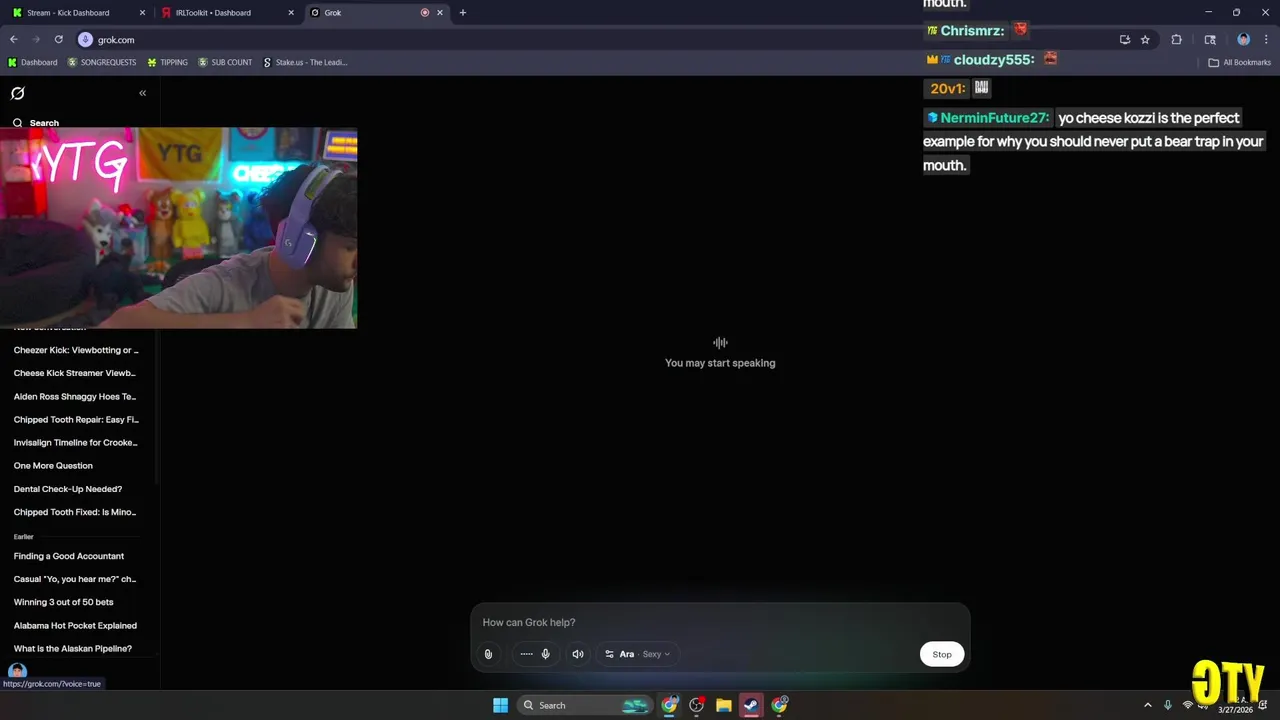Go back using the browser back arrow
The width and height of the screenshot is (1280, 720).
click(x=14, y=40)
